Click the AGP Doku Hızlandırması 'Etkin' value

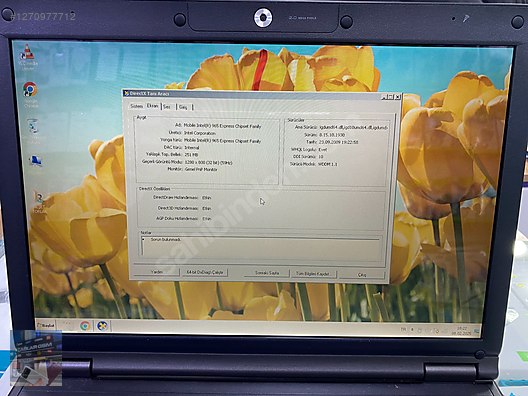tap(206, 219)
